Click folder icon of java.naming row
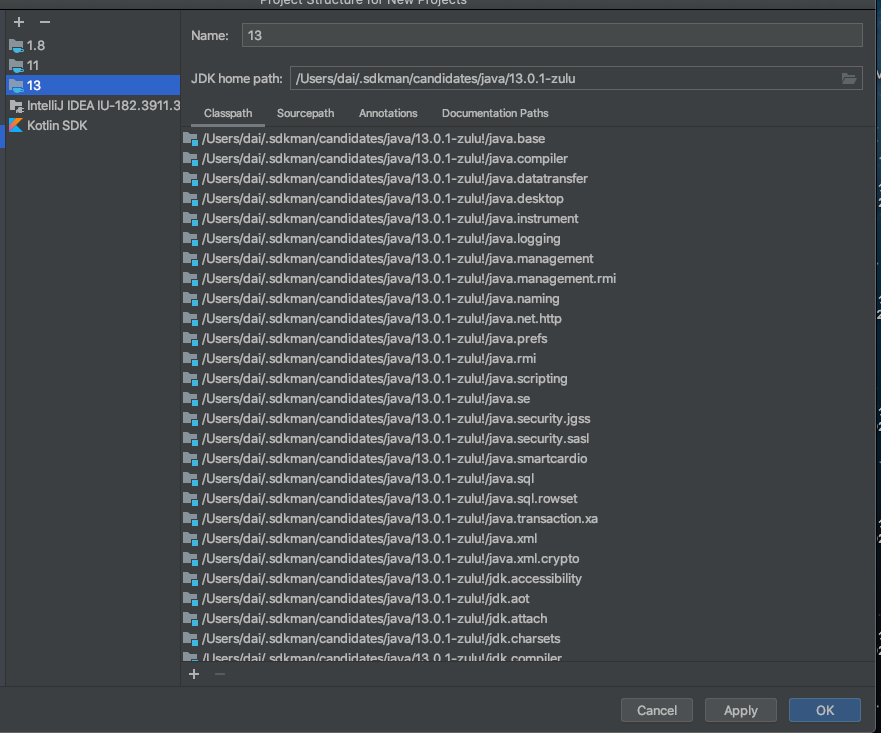Image resolution: width=881 pixels, height=733 pixels. 190,299
